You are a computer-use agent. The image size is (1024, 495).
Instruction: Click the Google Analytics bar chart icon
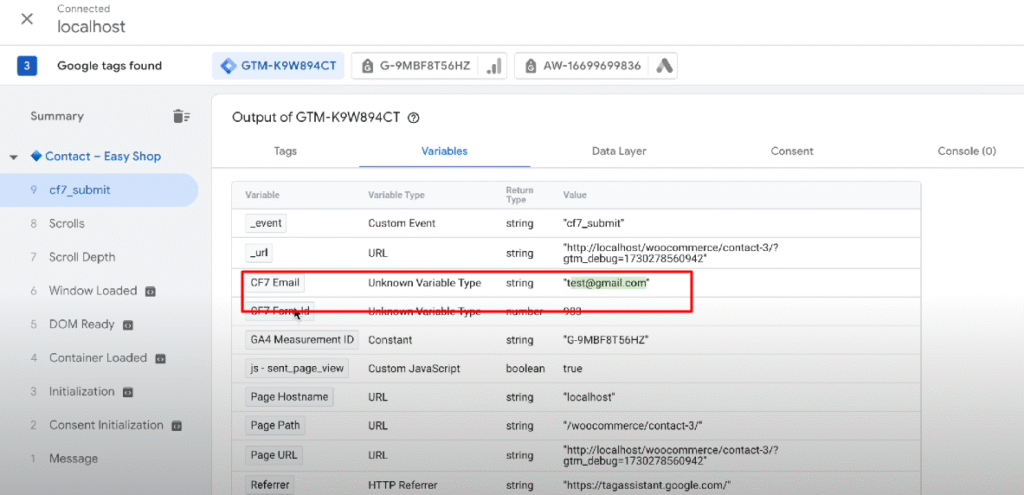[x=494, y=66]
